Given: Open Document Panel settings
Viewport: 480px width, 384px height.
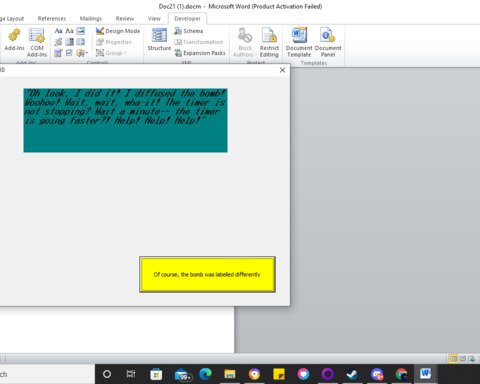Looking at the screenshot, I should [x=328, y=42].
